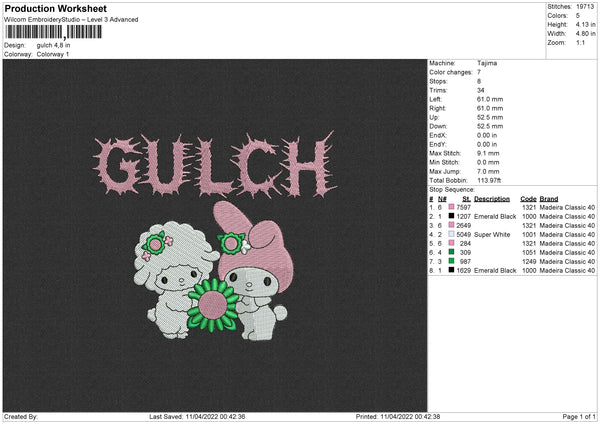The height and width of the screenshot is (424, 600).
Task: Click the N# column header
Action: (x=442, y=199)
